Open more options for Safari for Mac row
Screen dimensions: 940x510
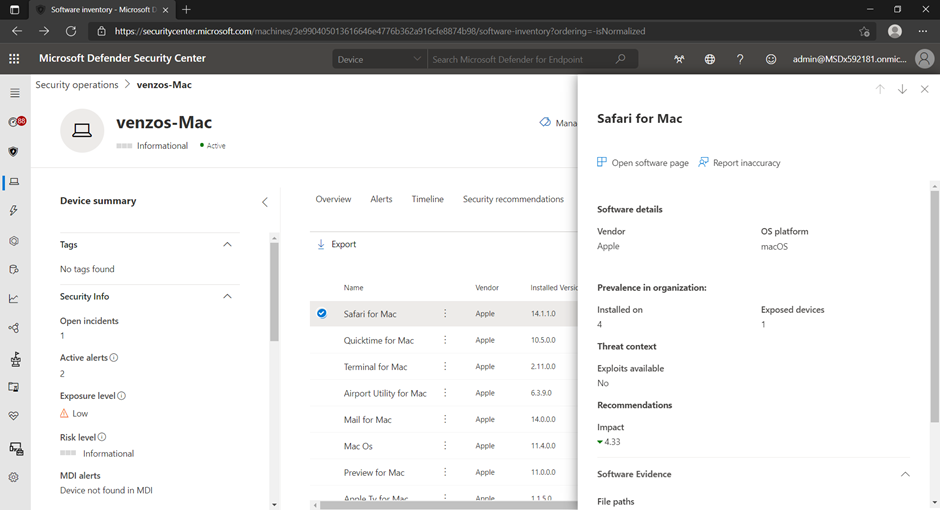point(445,313)
